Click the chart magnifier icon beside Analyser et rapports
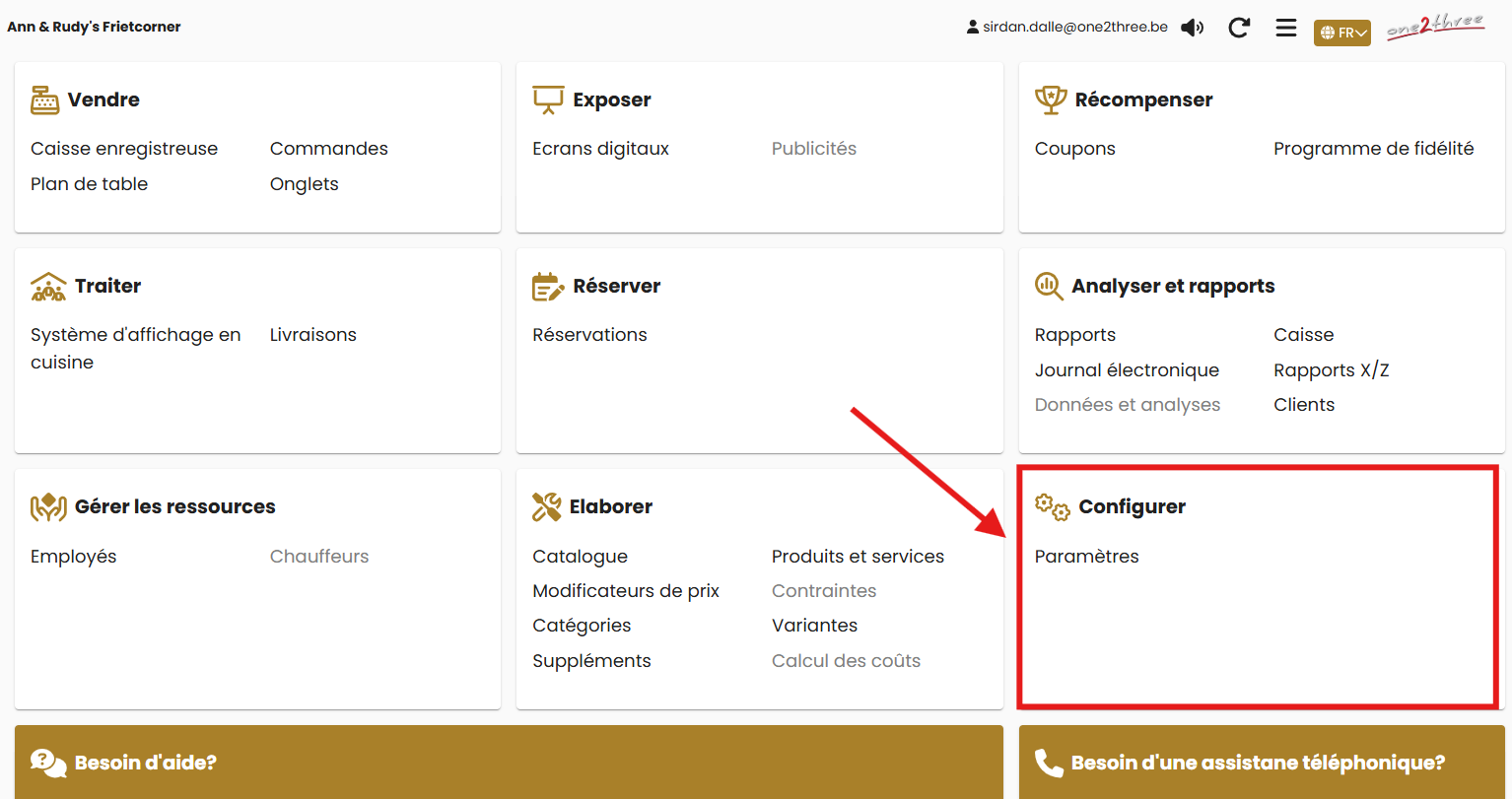Screen dimensions: 1512x799 point(1049,287)
